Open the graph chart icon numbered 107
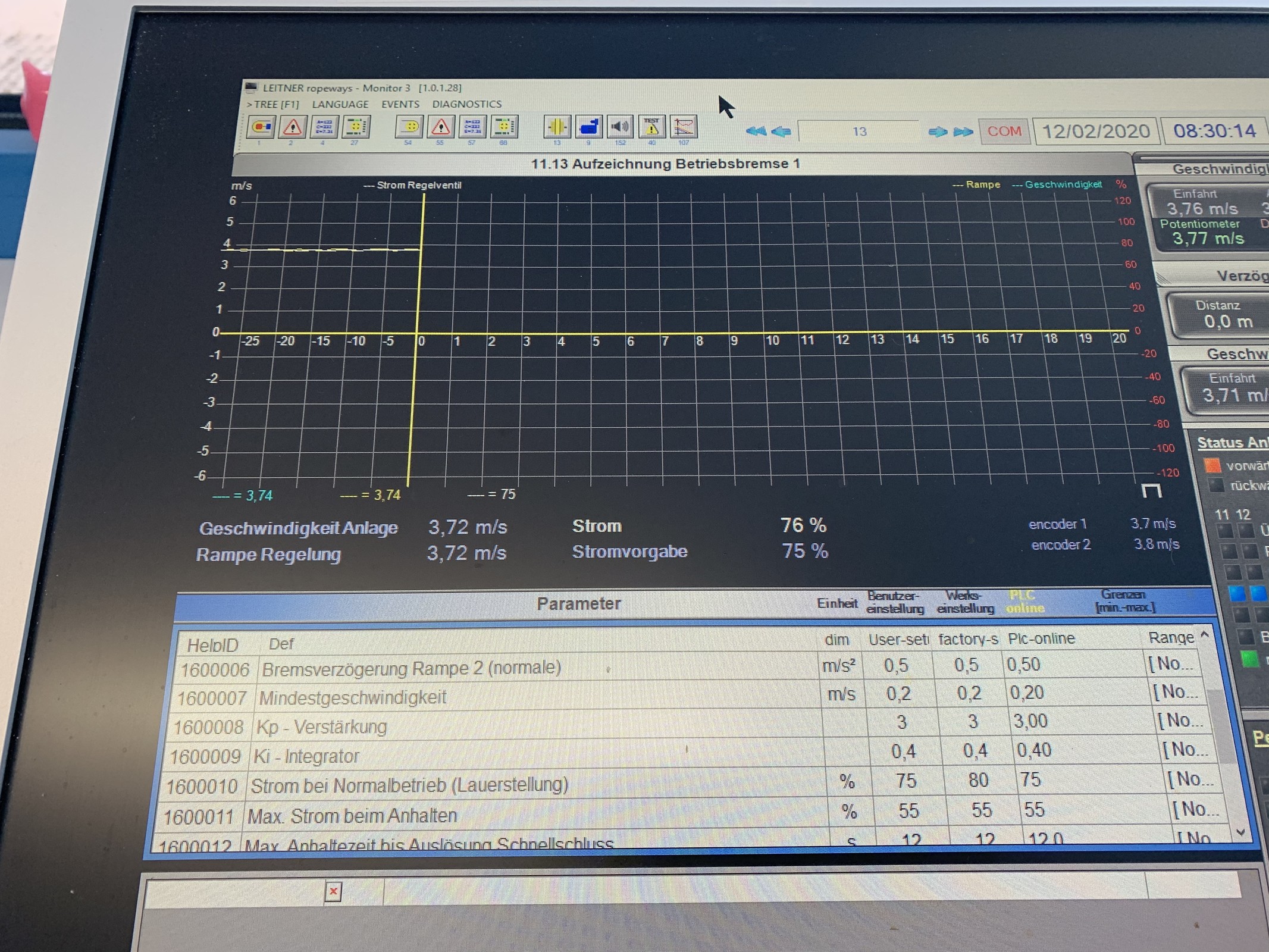1269x952 pixels. tap(683, 127)
